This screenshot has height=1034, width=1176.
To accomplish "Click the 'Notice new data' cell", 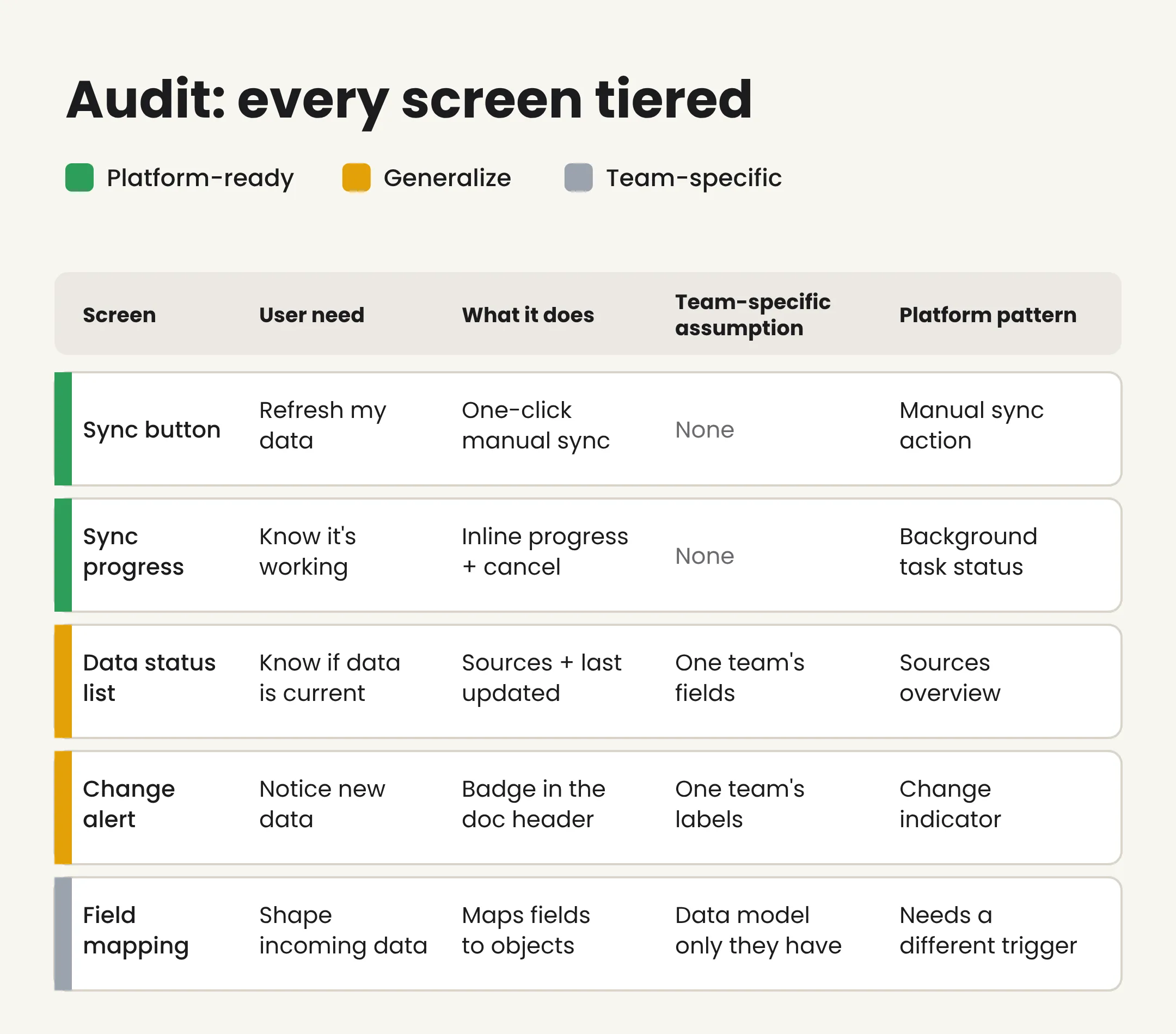I will 322,804.
